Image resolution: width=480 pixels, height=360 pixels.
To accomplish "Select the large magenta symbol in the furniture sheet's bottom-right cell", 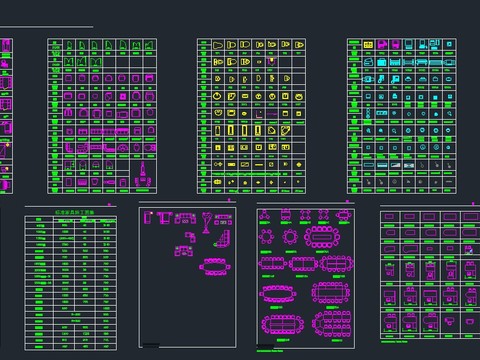I will point(143,174).
